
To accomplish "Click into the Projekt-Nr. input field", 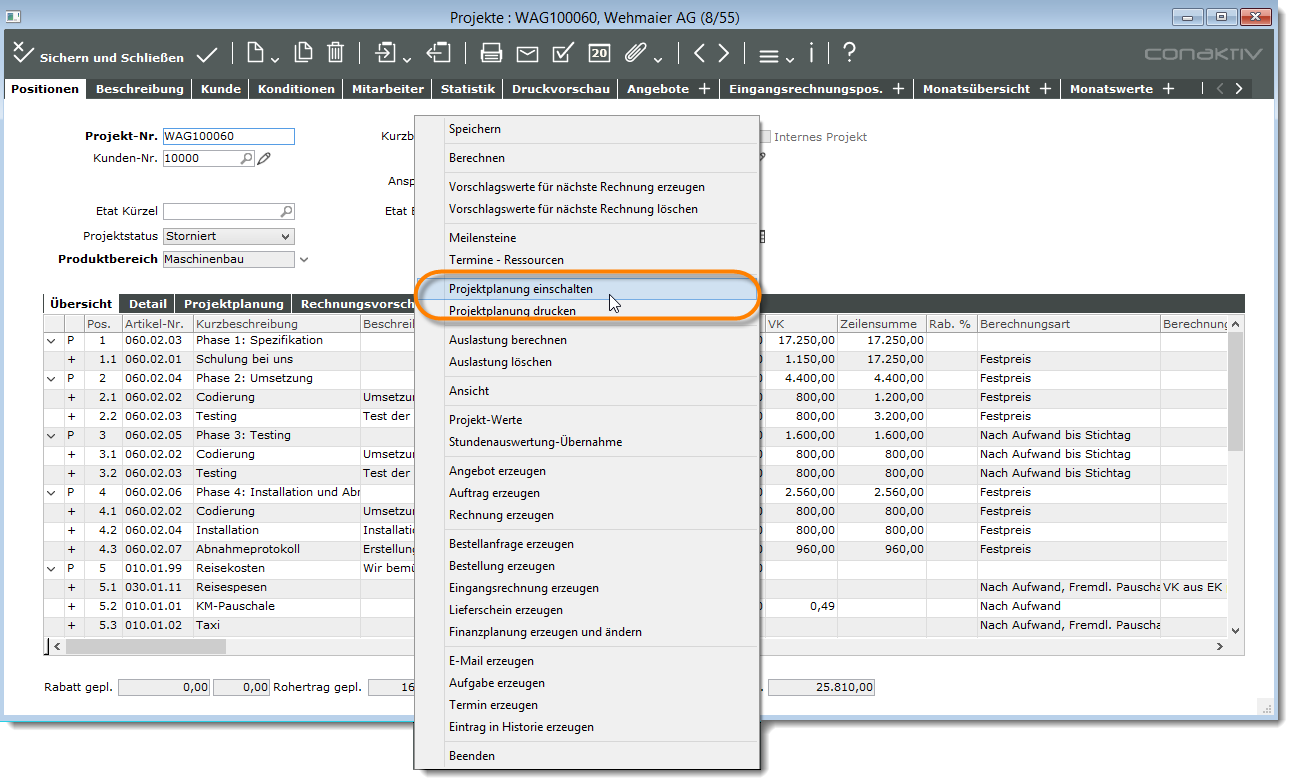I will [228, 137].
